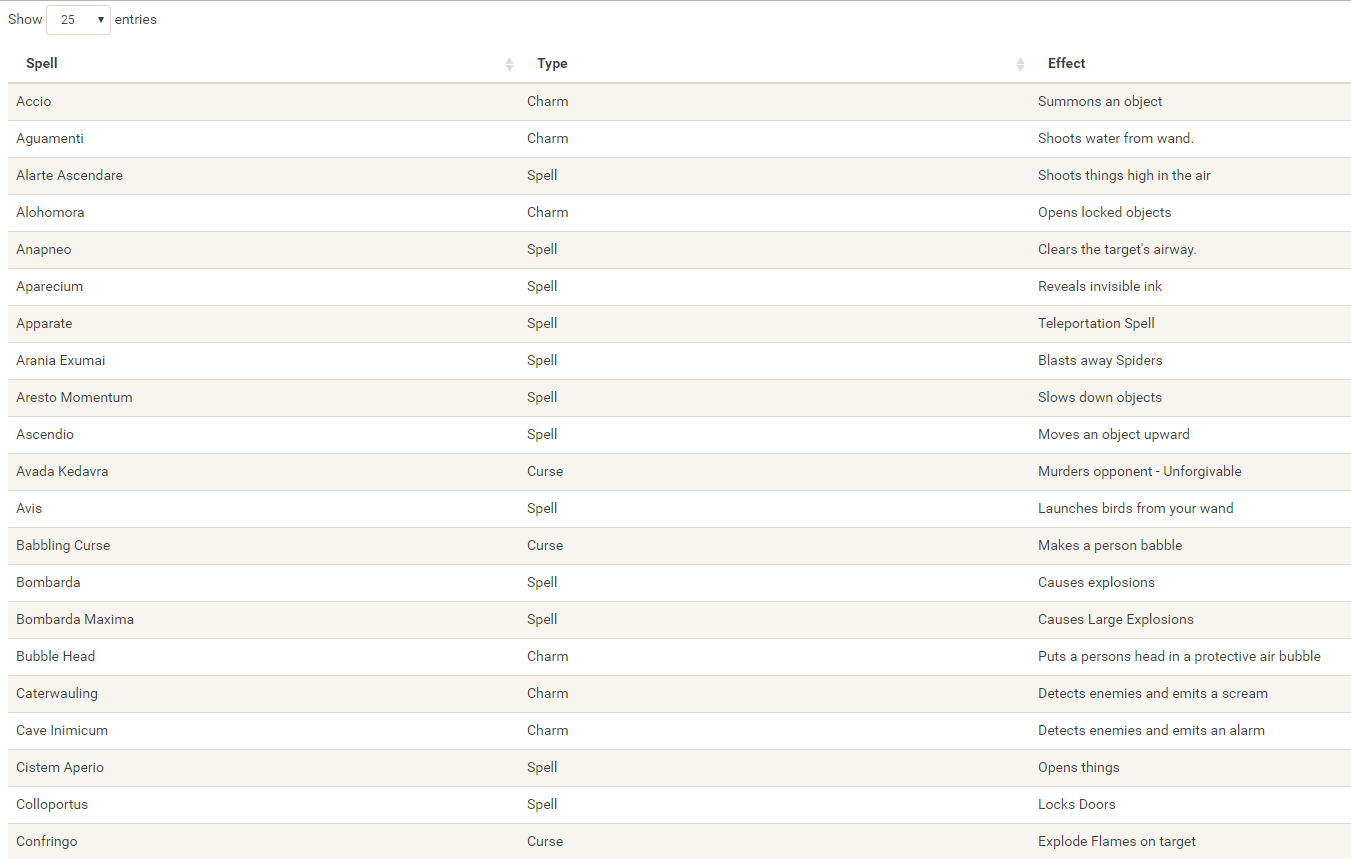
Task: Click the Aguamenti spell name
Action: tap(50, 138)
